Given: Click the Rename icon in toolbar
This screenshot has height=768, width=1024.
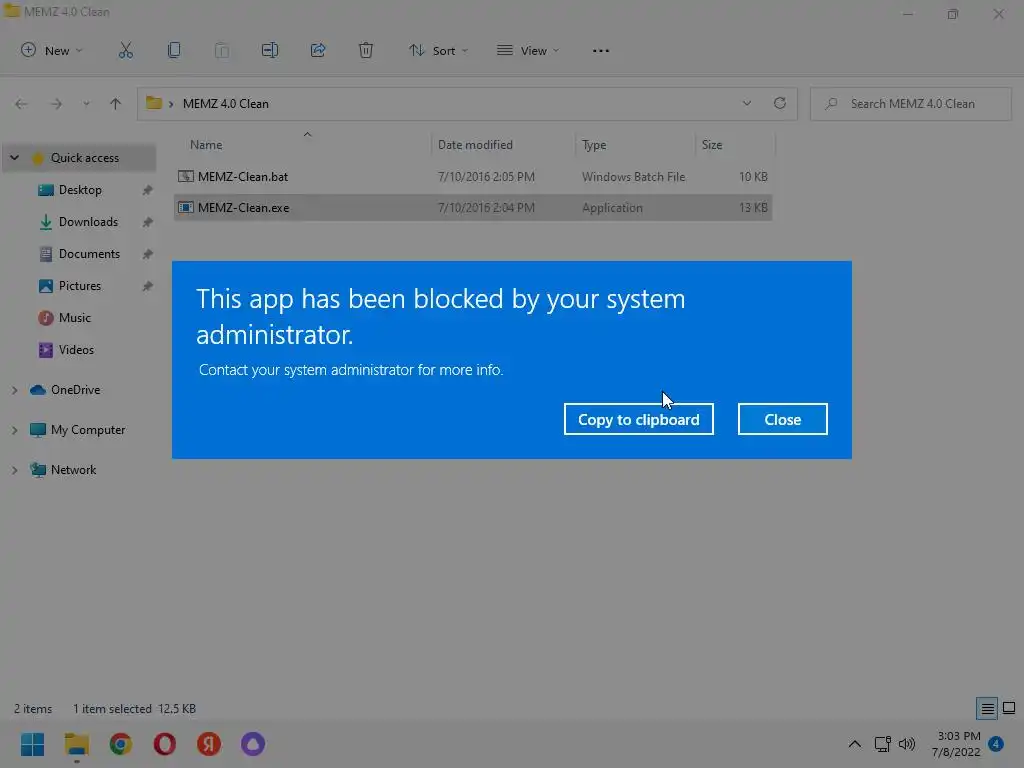Looking at the screenshot, I should click(x=270, y=50).
